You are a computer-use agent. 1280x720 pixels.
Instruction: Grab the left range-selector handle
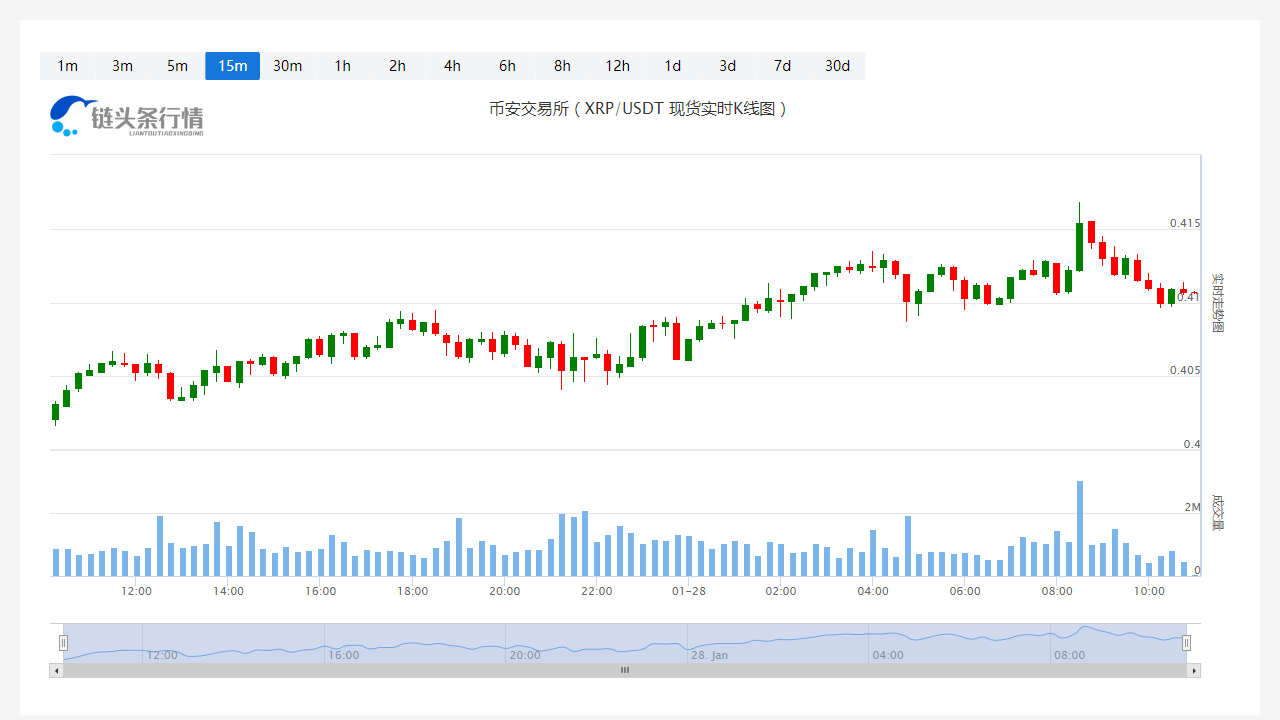click(63, 643)
